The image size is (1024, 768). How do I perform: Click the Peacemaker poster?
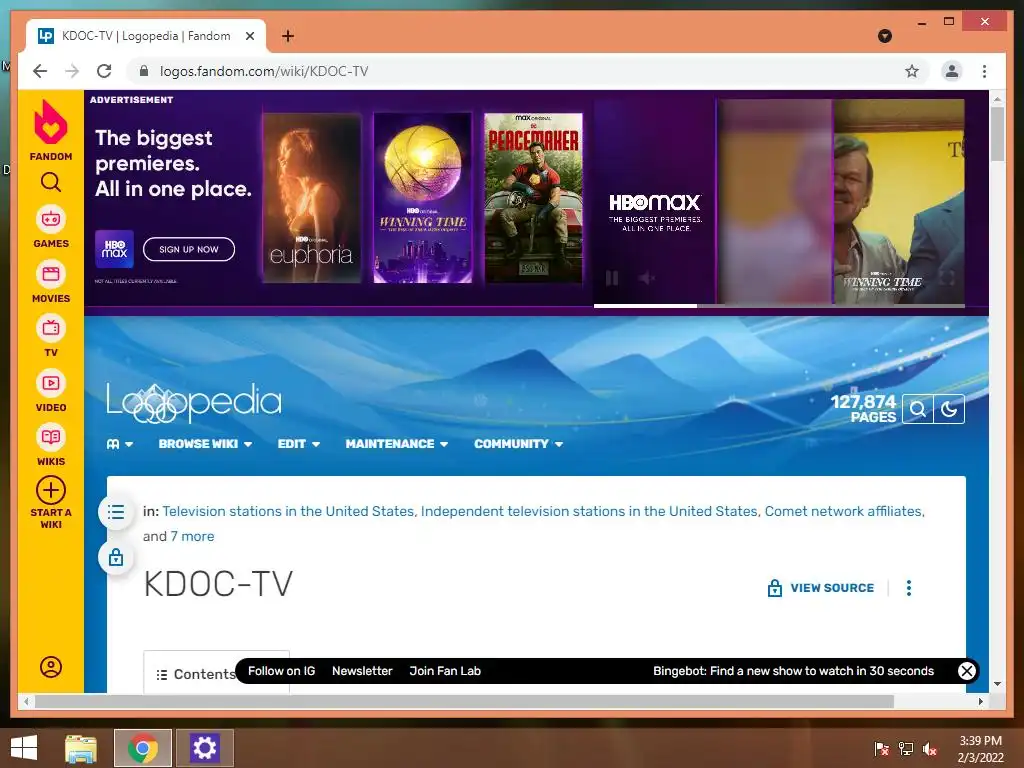click(534, 198)
